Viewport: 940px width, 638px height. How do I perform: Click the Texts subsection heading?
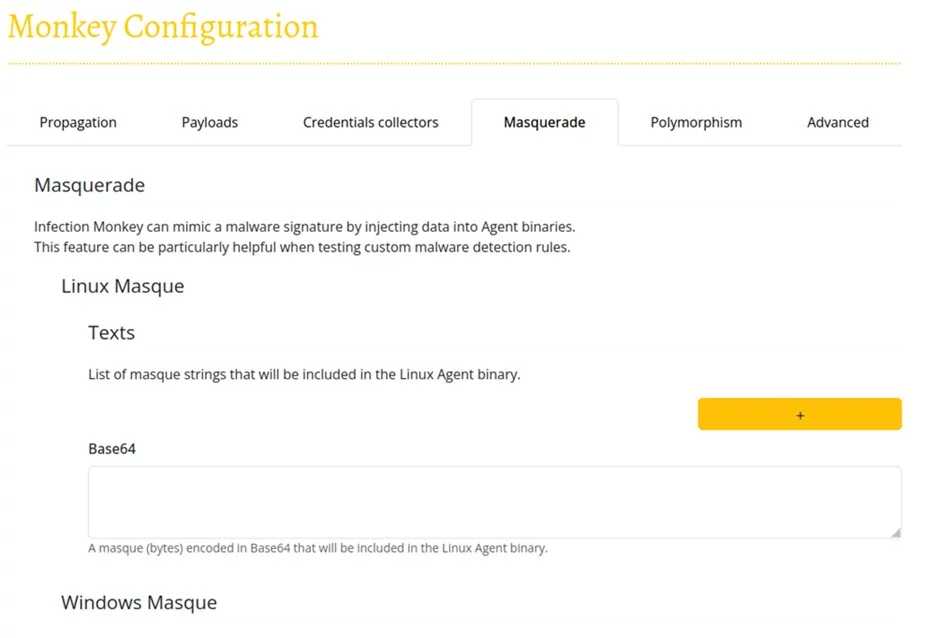point(111,333)
